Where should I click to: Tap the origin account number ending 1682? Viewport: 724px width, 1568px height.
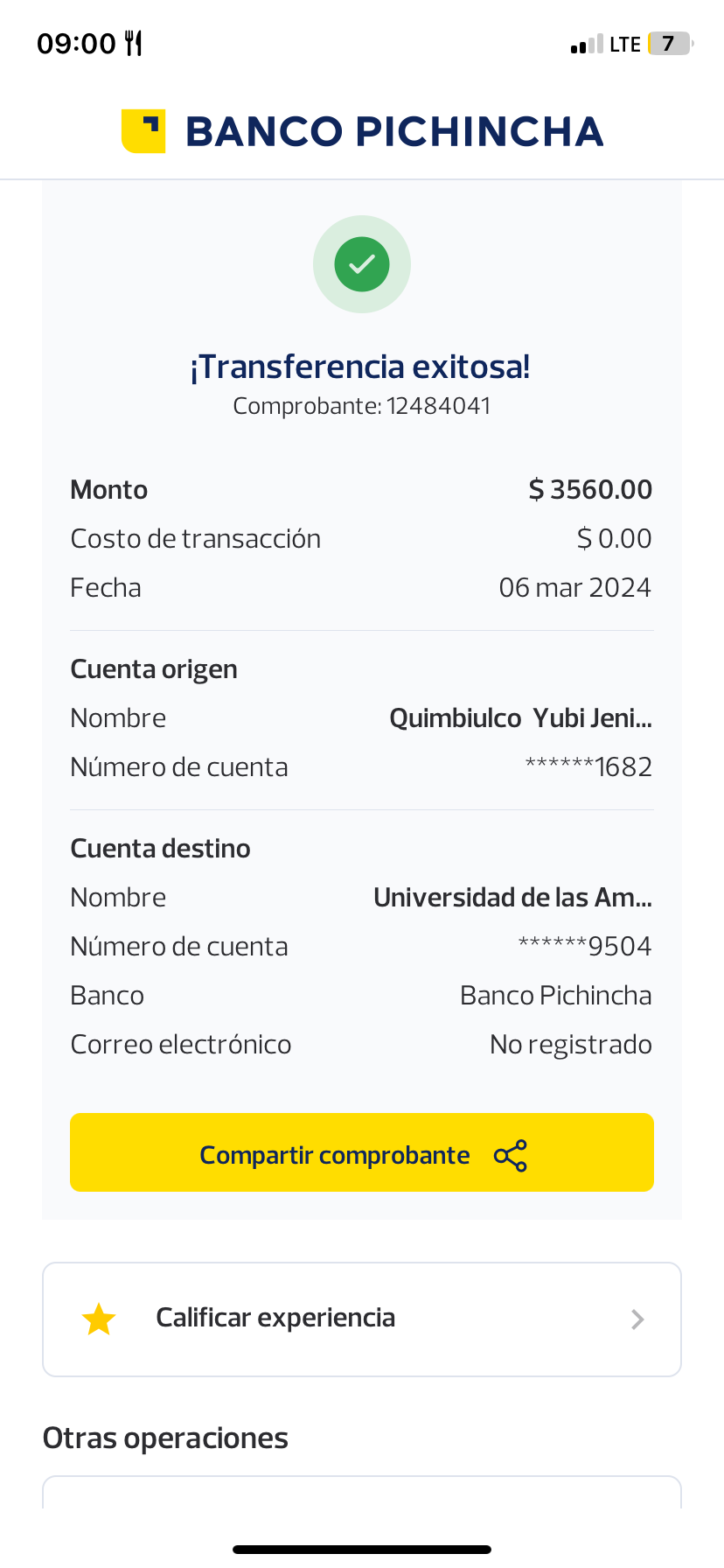point(588,767)
